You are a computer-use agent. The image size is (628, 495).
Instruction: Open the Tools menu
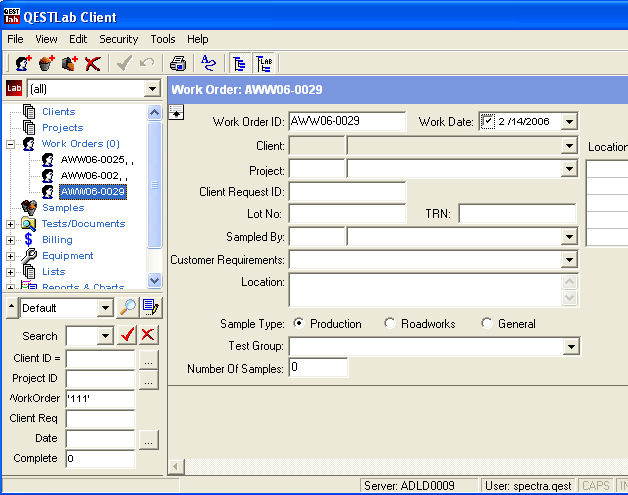click(162, 39)
